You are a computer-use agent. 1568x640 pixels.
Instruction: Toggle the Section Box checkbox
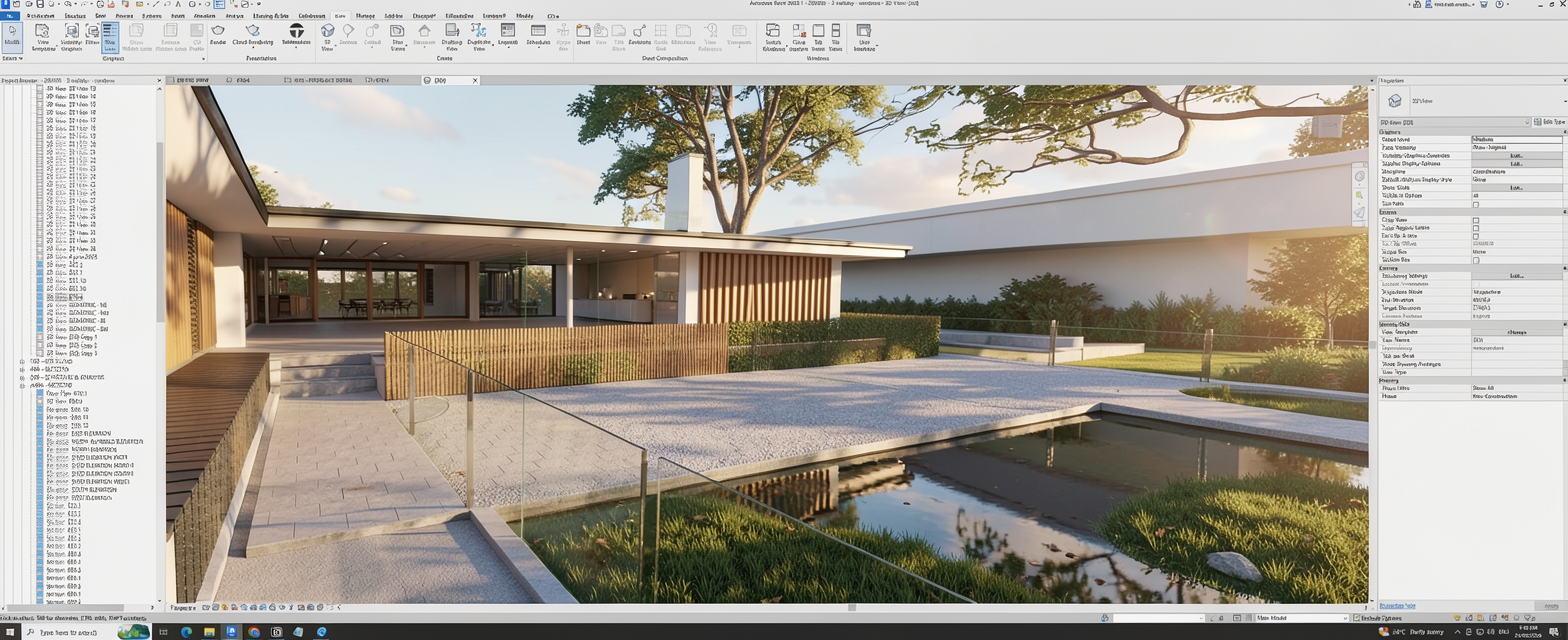1475,260
